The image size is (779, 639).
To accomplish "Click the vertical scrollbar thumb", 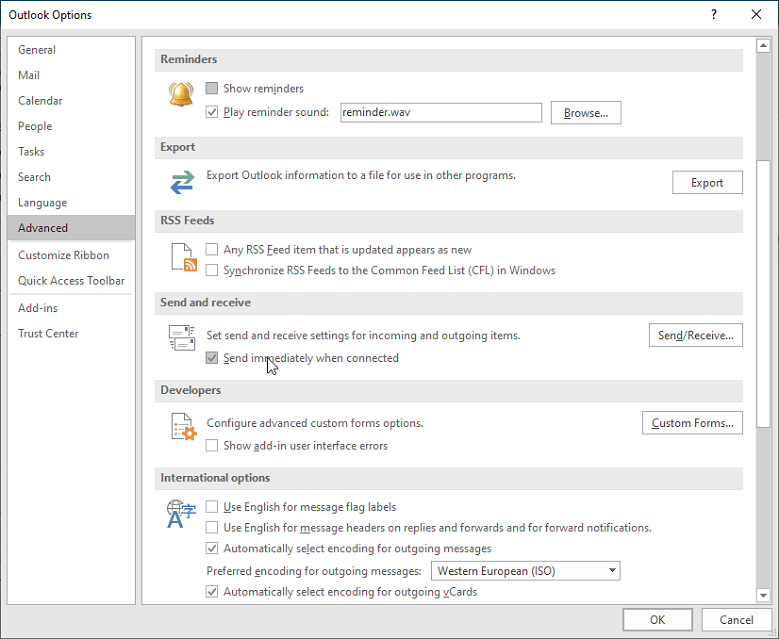I will click(763, 293).
